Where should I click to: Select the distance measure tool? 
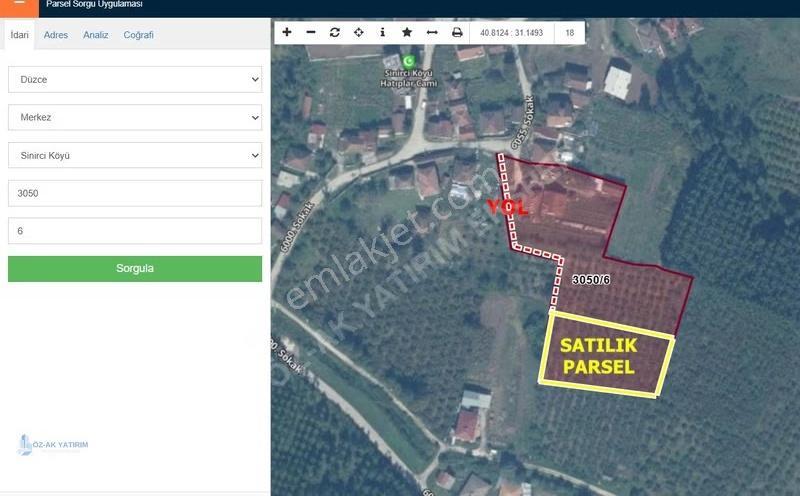click(432, 32)
